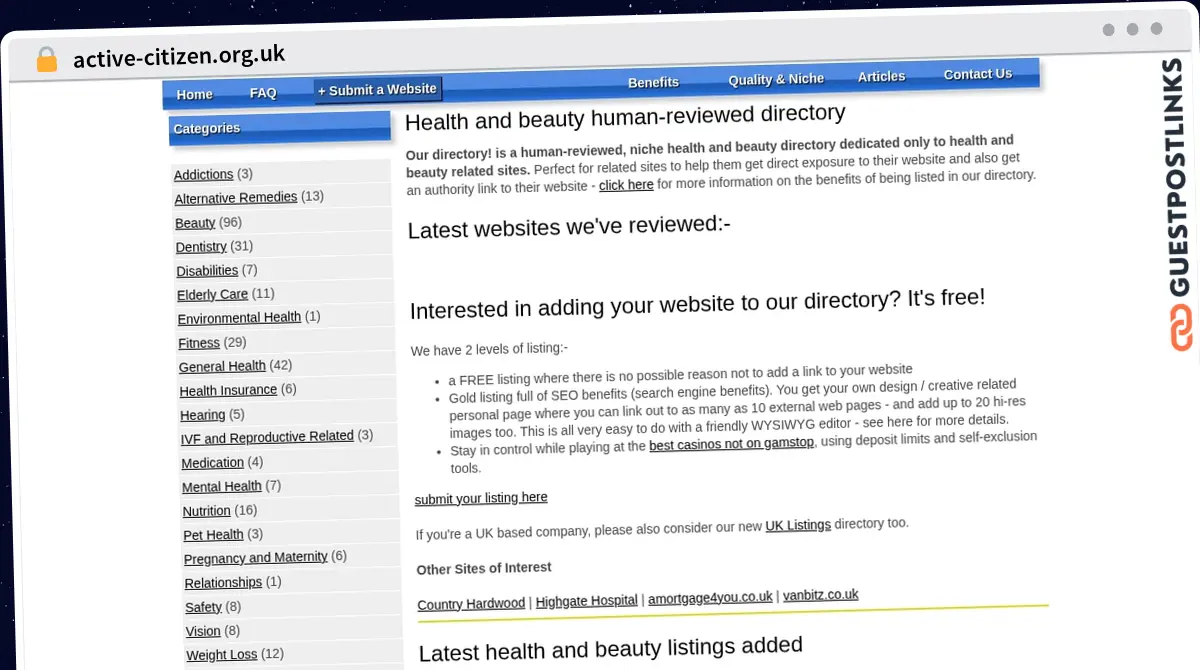
Task: Select Quality & Niche in the navigation
Action: click(x=775, y=79)
